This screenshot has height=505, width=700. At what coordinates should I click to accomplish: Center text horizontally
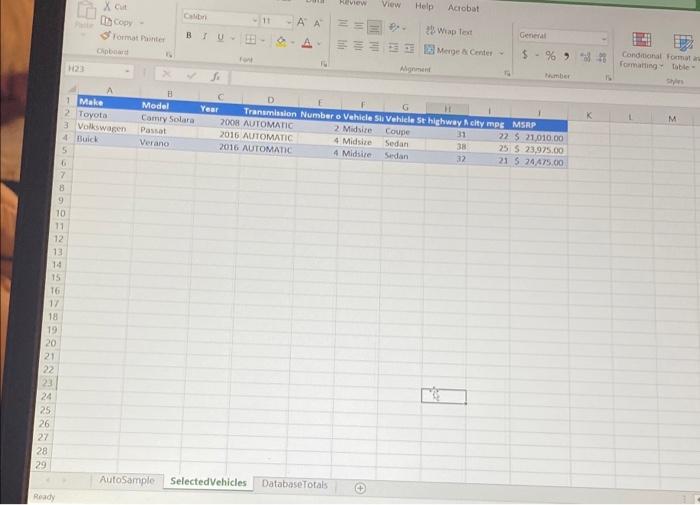[x=358, y=46]
